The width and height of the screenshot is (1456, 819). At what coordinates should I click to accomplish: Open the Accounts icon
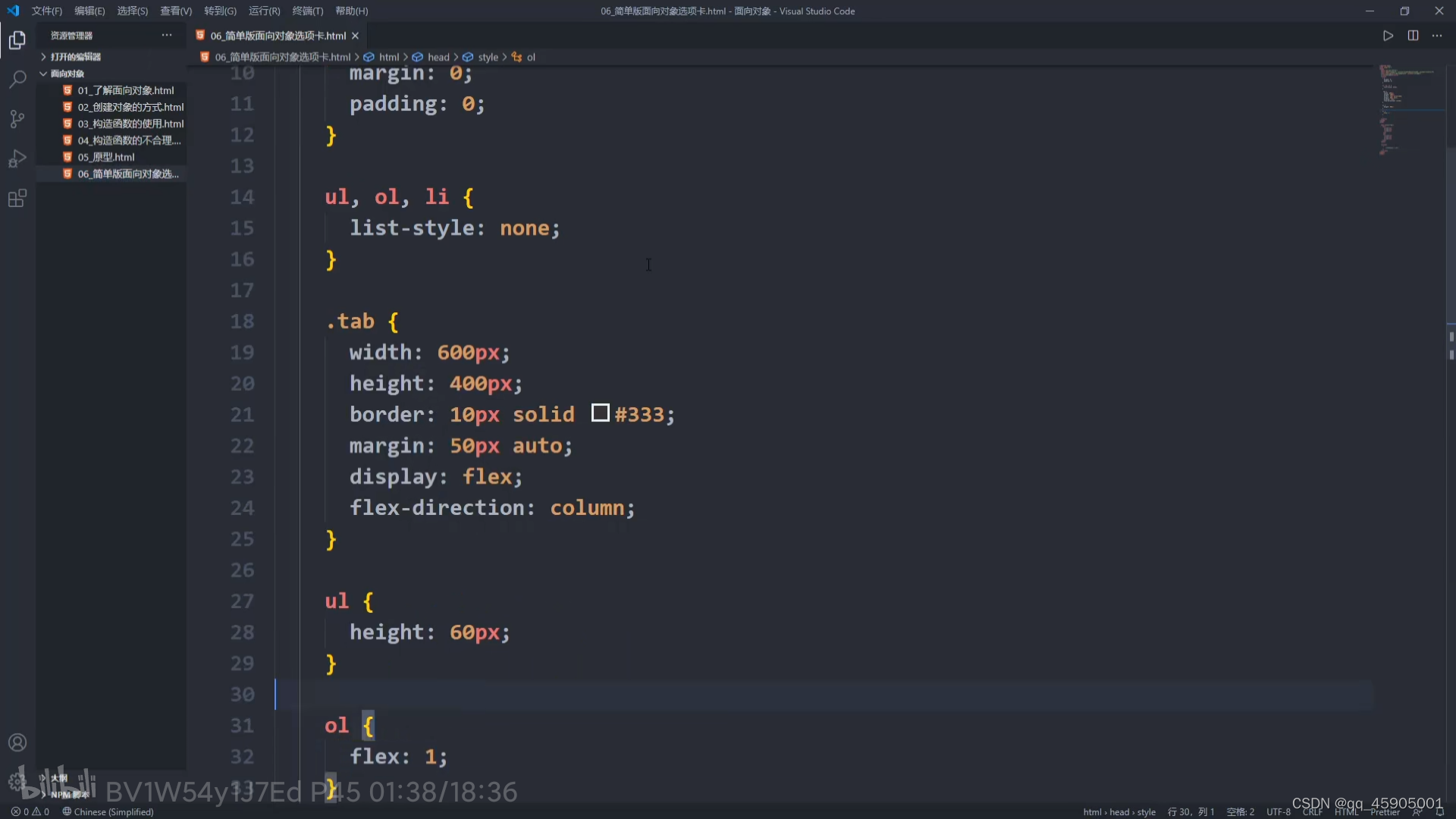[17, 742]
